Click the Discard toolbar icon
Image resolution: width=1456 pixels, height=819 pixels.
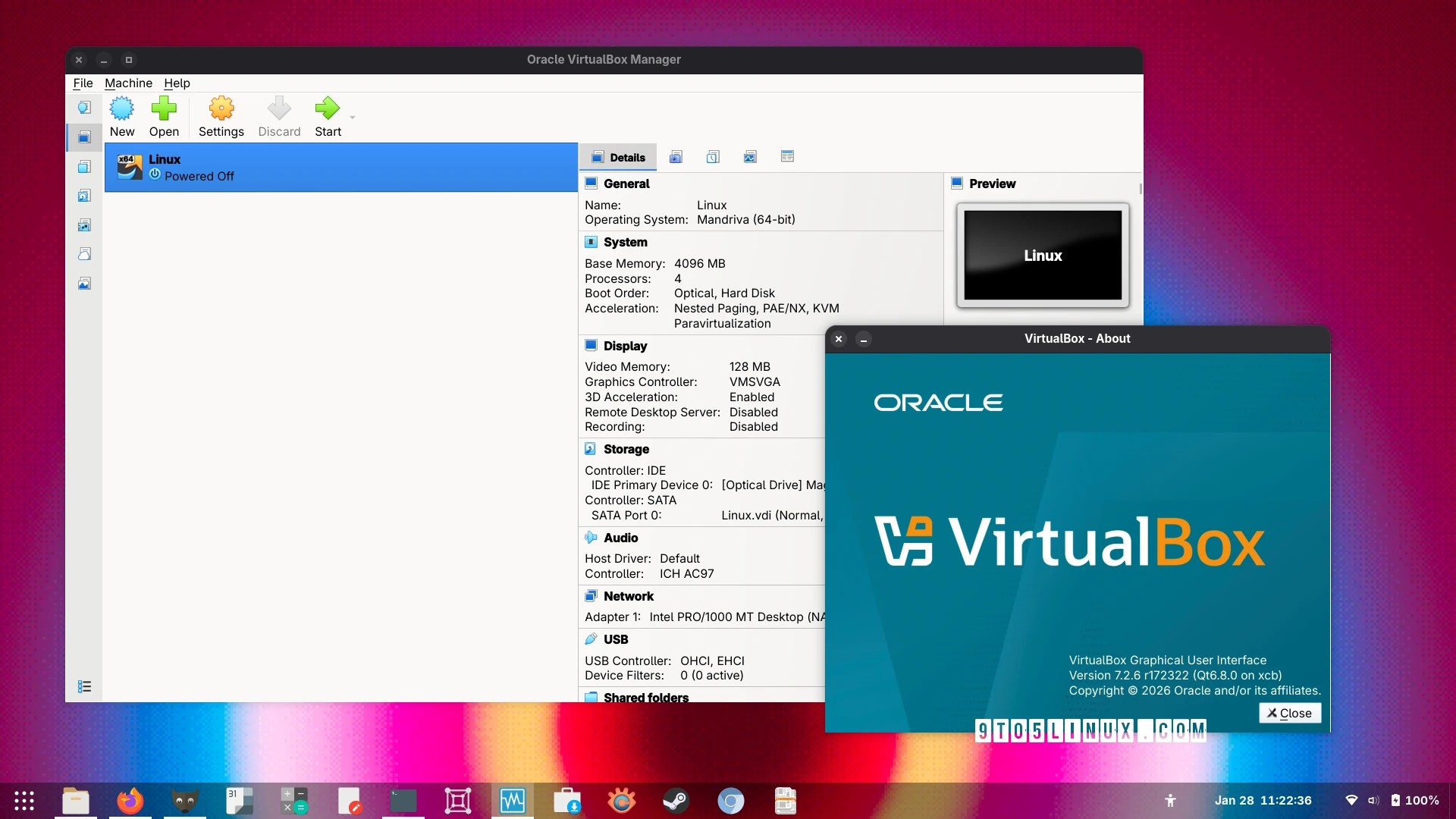(x=278, y=116)
